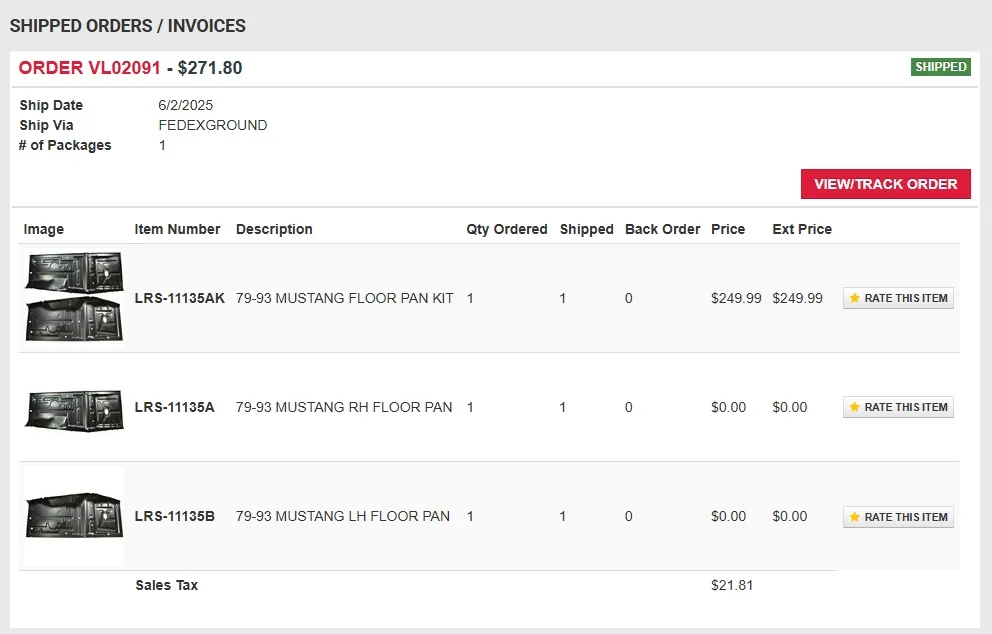Open the LH floor pan thumbnail

(x=74, y=516)
